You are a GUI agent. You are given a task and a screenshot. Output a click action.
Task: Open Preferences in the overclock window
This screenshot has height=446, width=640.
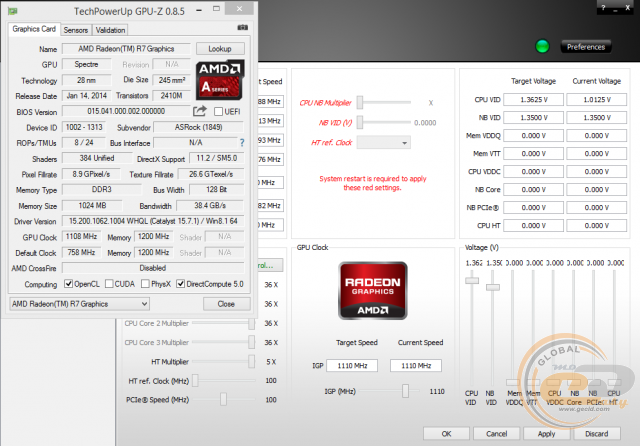coord(586,47)
